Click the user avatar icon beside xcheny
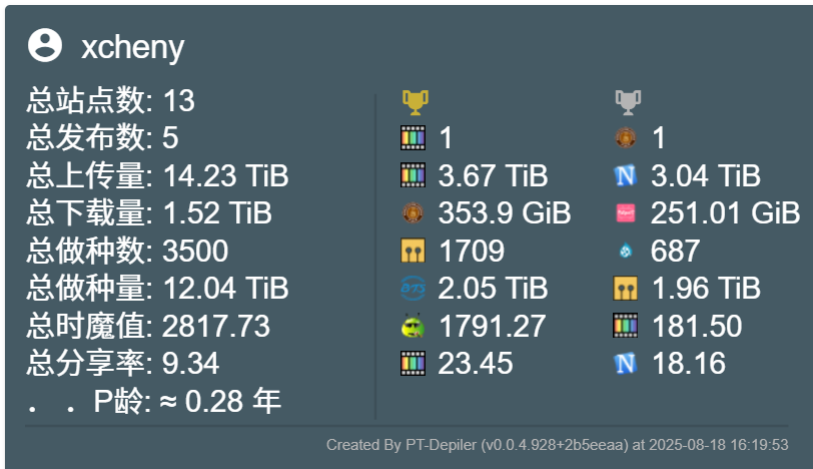This screenshot has width=813, height=469. click(x=45, y=46)
